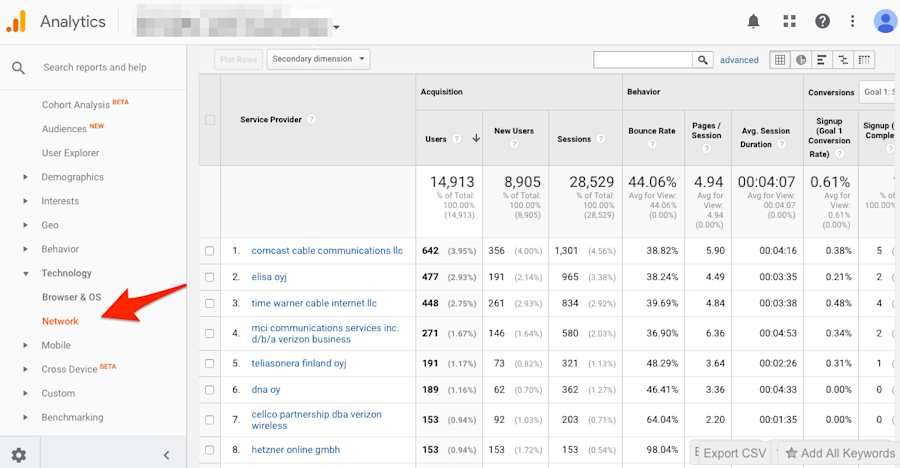The image size is (900, 468).
Task: Click the New Users help icon
Action: (514, 144)
